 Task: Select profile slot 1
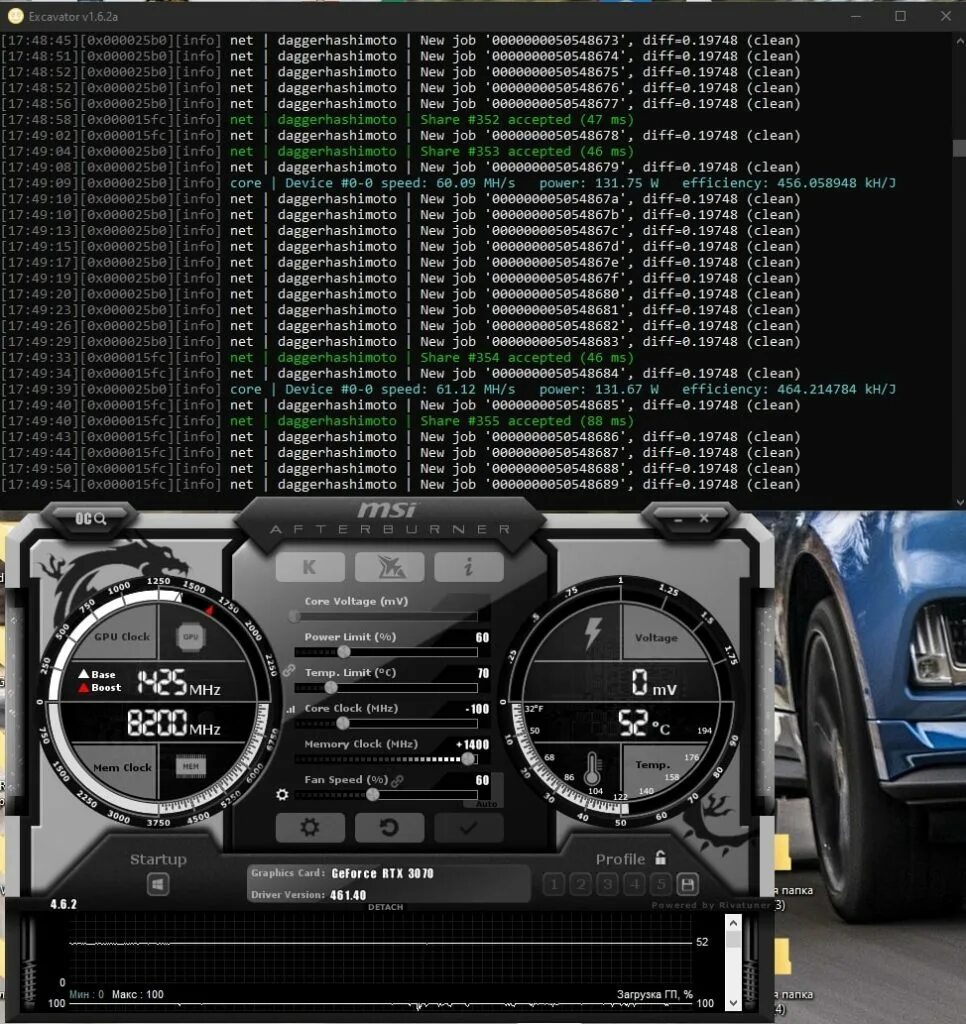[554, 885]
